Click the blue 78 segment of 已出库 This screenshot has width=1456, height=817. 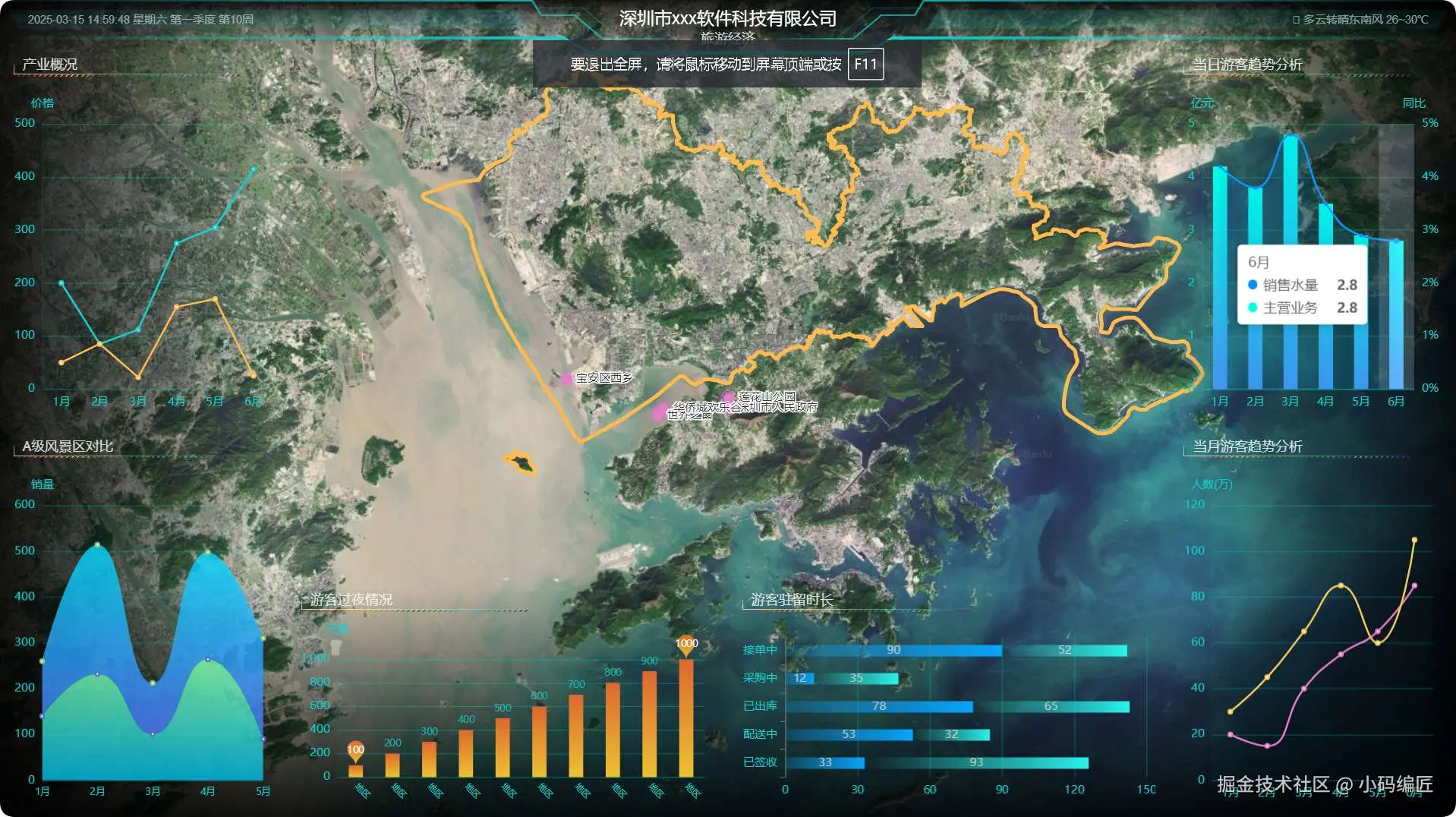pos(879,707)
